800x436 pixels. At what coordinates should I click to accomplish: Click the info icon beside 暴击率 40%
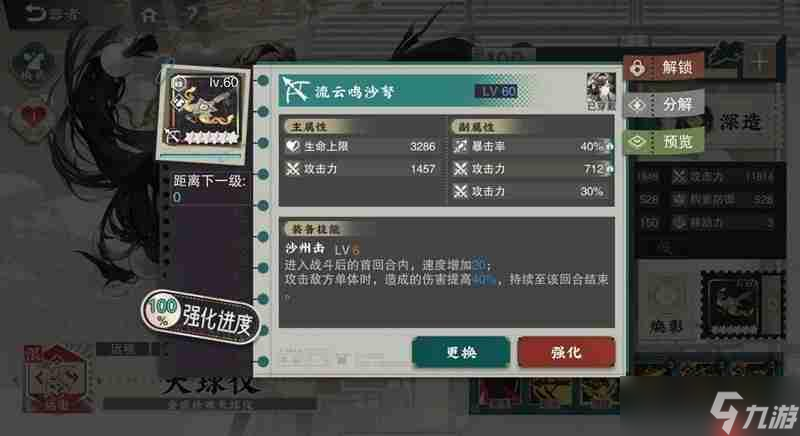pos(609,147)
